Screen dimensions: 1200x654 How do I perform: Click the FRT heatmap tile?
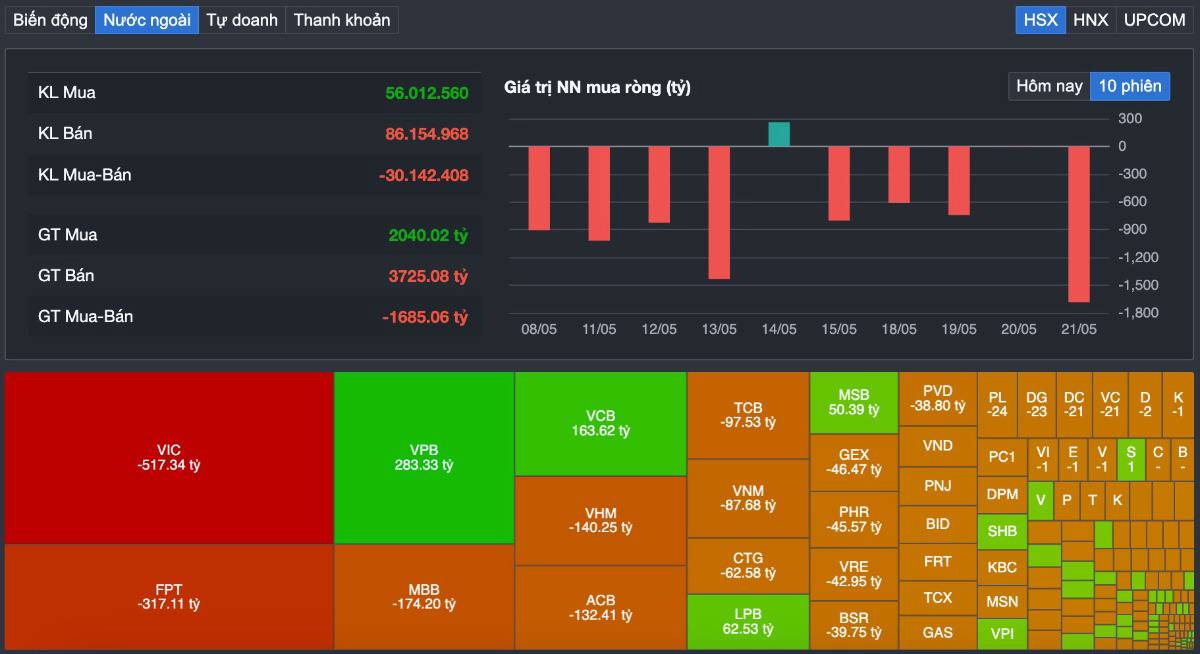(x=938, y=562)
